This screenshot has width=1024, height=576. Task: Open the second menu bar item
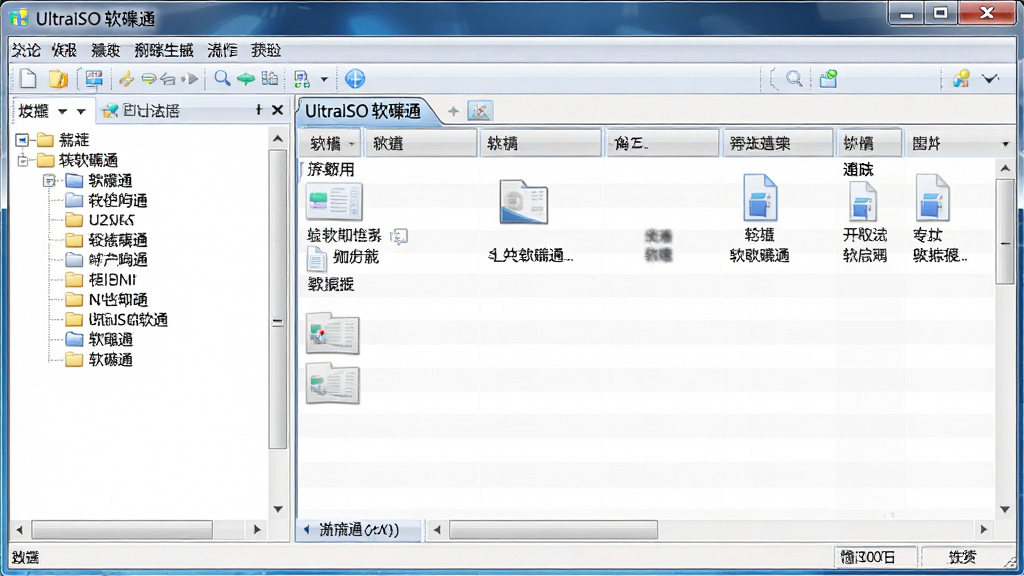pos(64,50)
